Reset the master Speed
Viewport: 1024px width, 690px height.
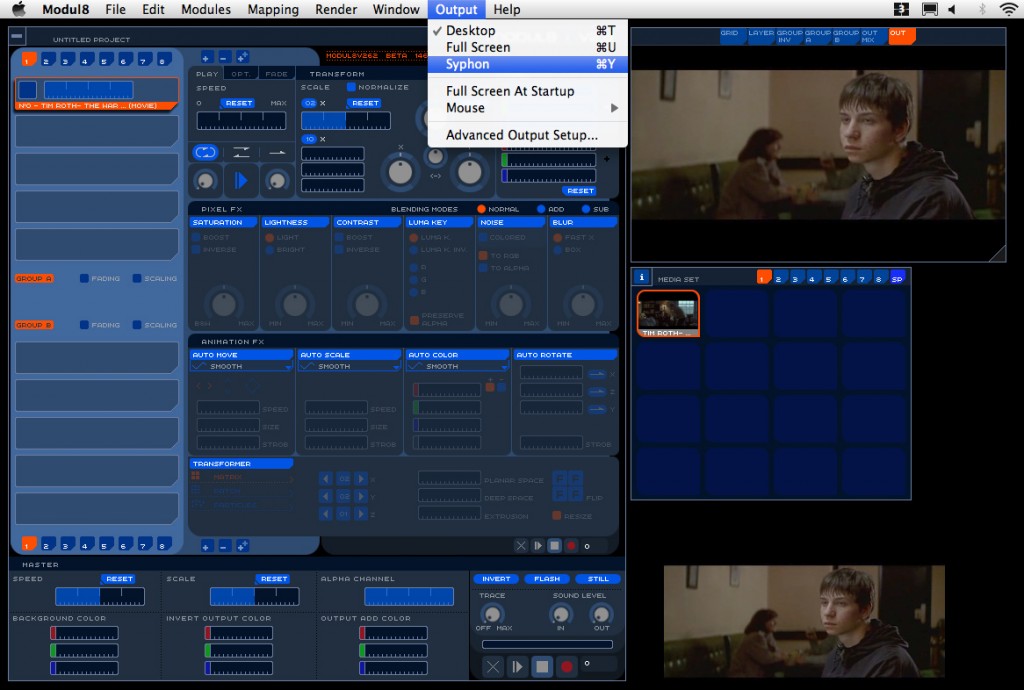[119, 578]
